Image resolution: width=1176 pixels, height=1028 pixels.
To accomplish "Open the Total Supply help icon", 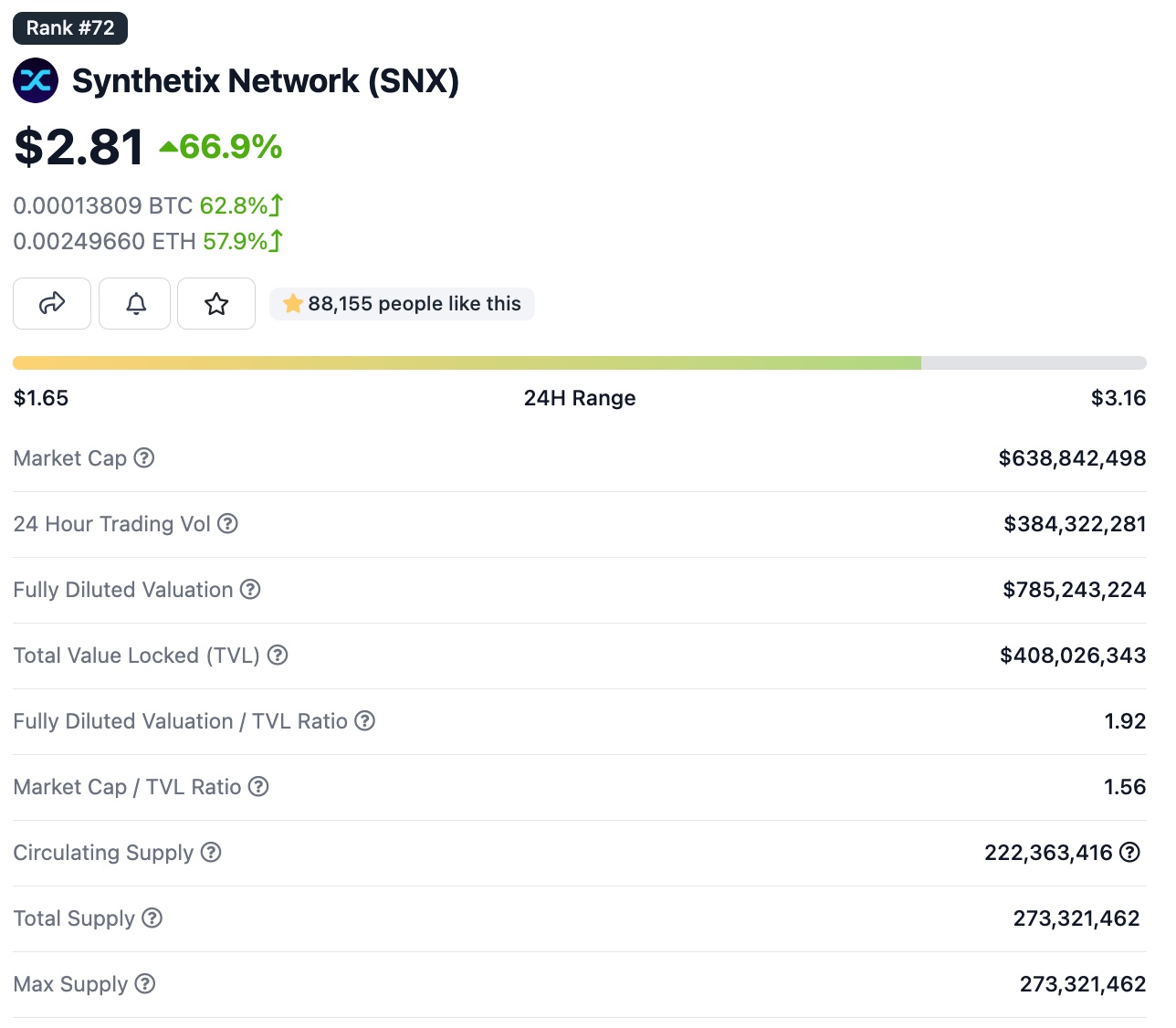I will [x=152, y=918].
